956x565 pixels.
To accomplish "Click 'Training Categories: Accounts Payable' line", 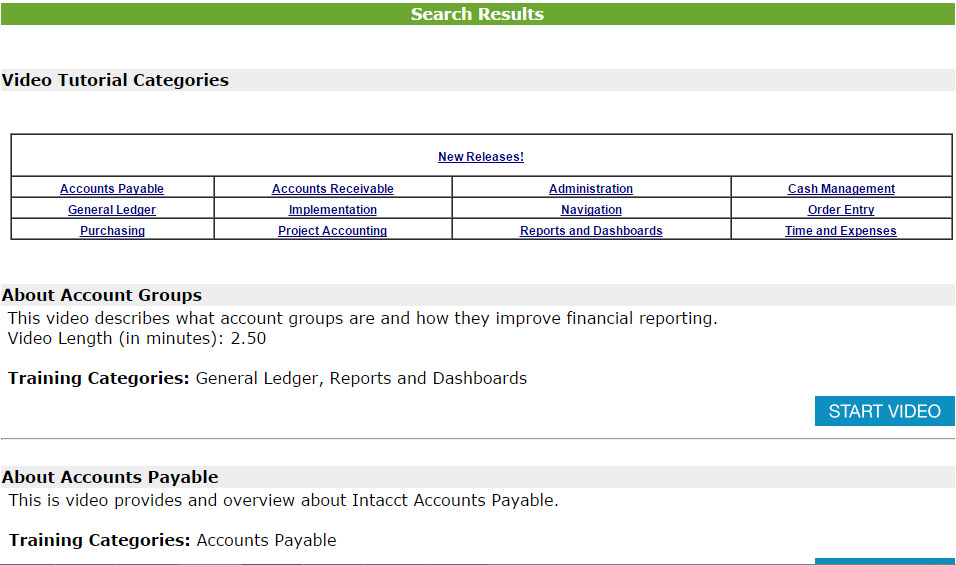I will [173, 540].
